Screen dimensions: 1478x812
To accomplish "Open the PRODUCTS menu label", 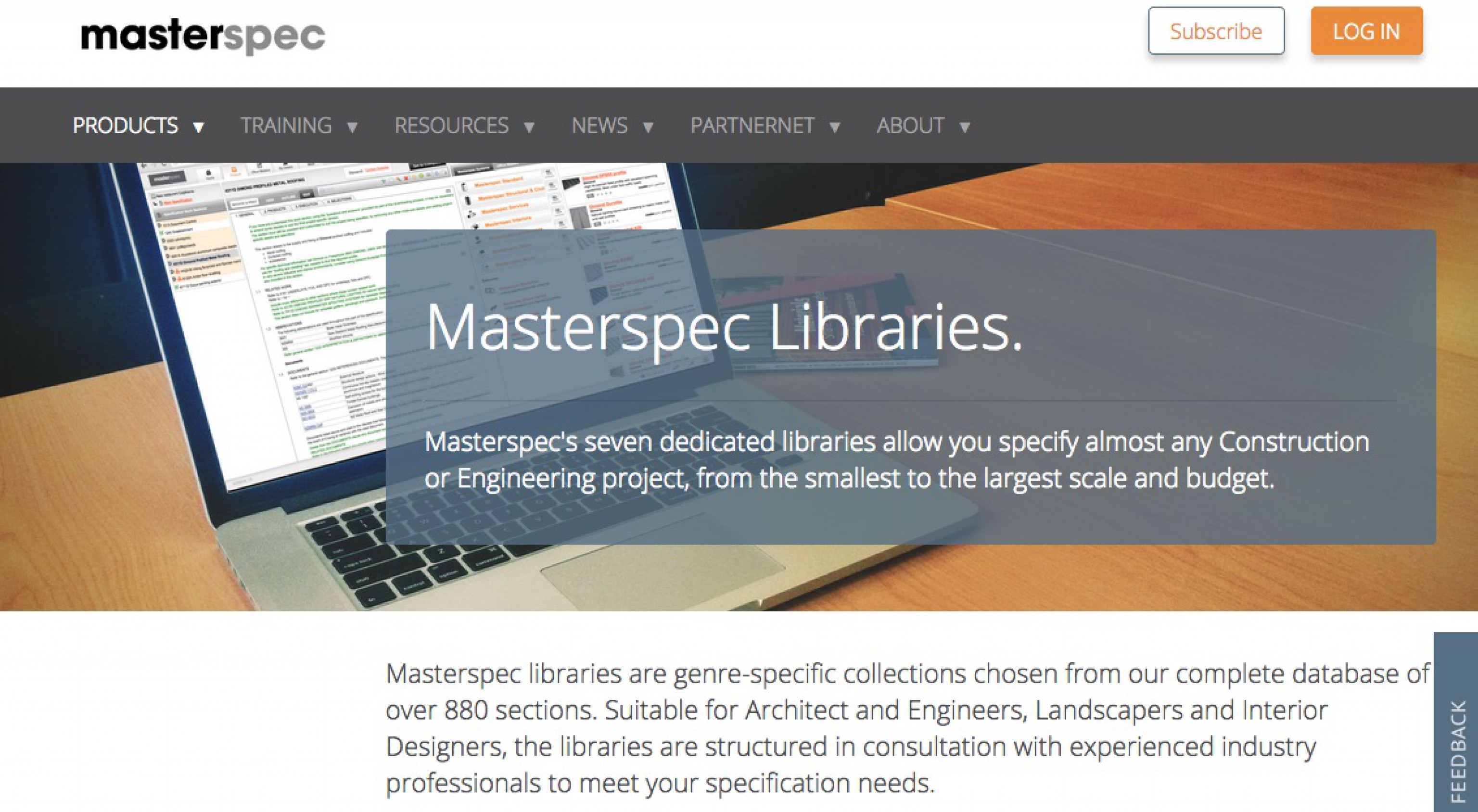I will point(125,126).
